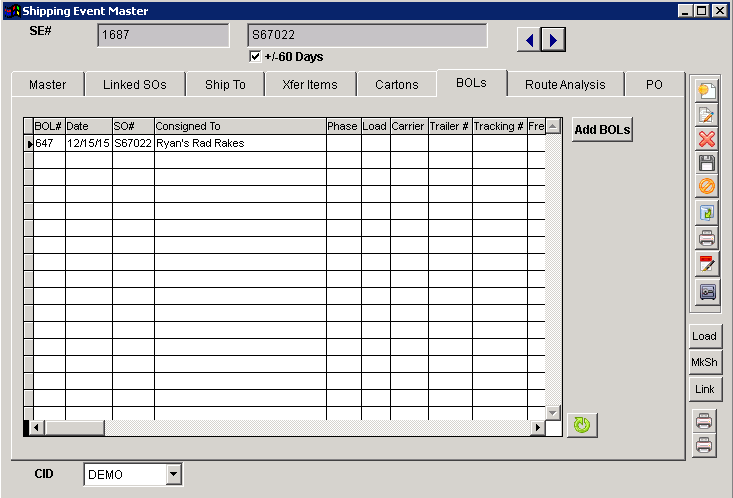Click the SE# field showing 1687

point(164,36)
